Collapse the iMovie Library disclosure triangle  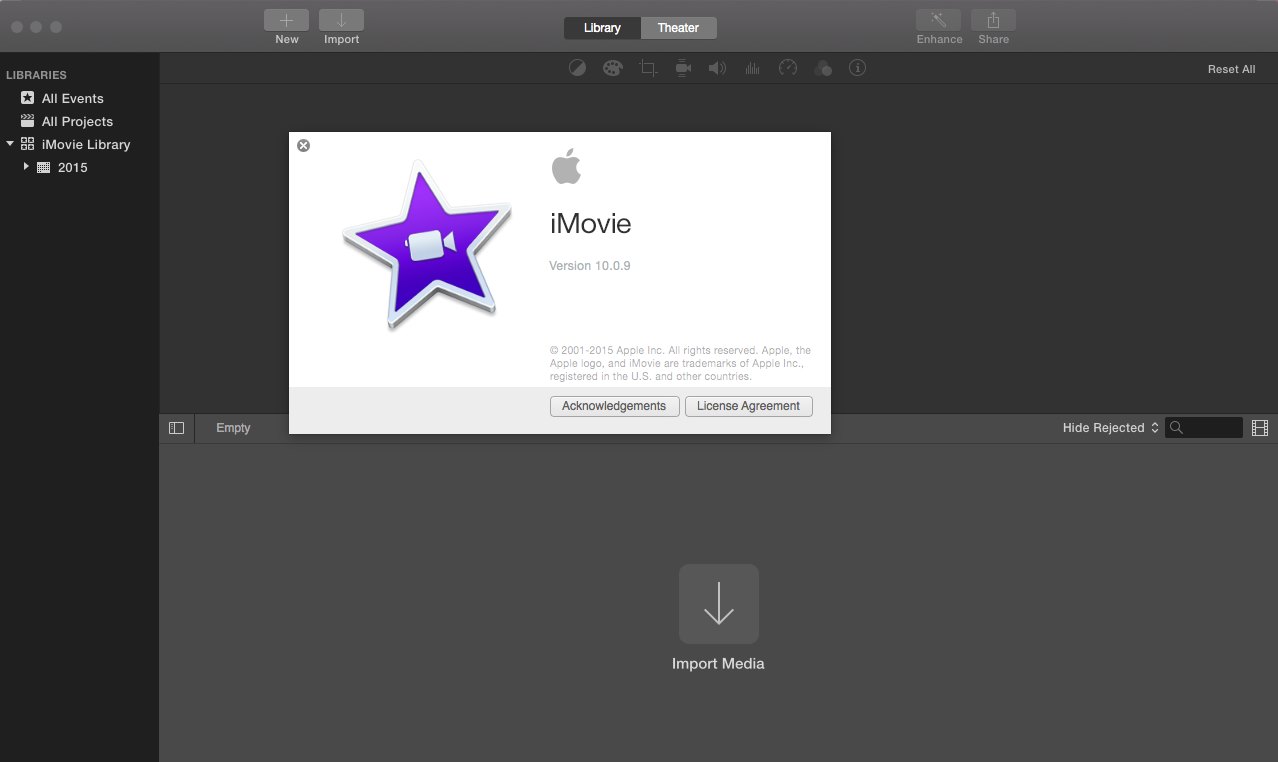[x=10, y=144]
